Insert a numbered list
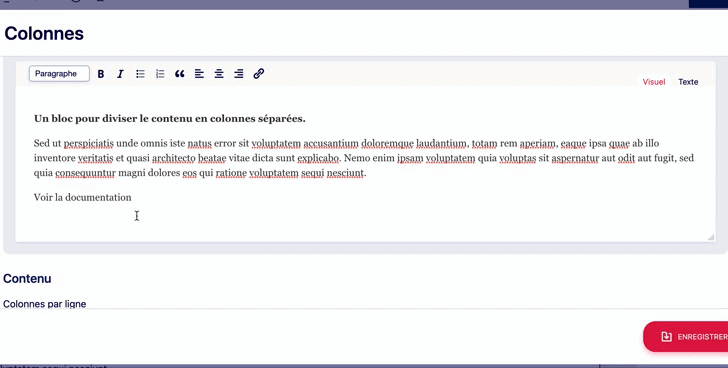Viewport: 728px width, 368px height. pos(160,74)
